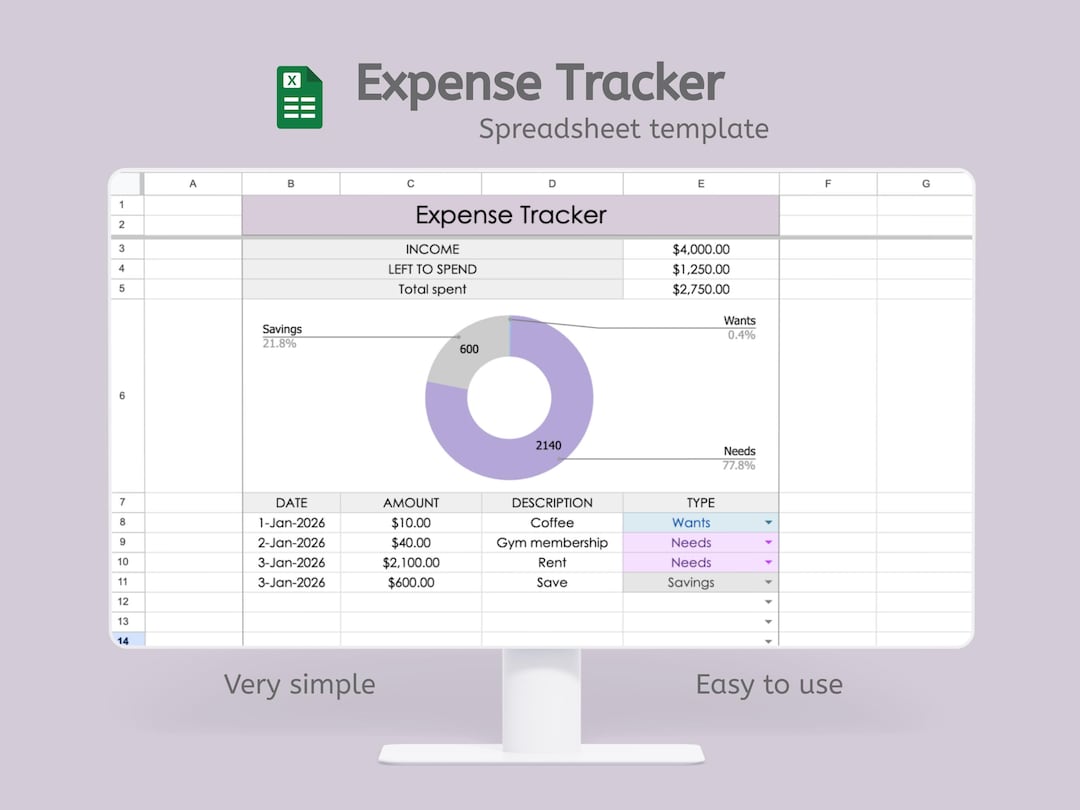
Task: Open the Needs dropdown arrow for Gym membership
Action: point(768,543)
